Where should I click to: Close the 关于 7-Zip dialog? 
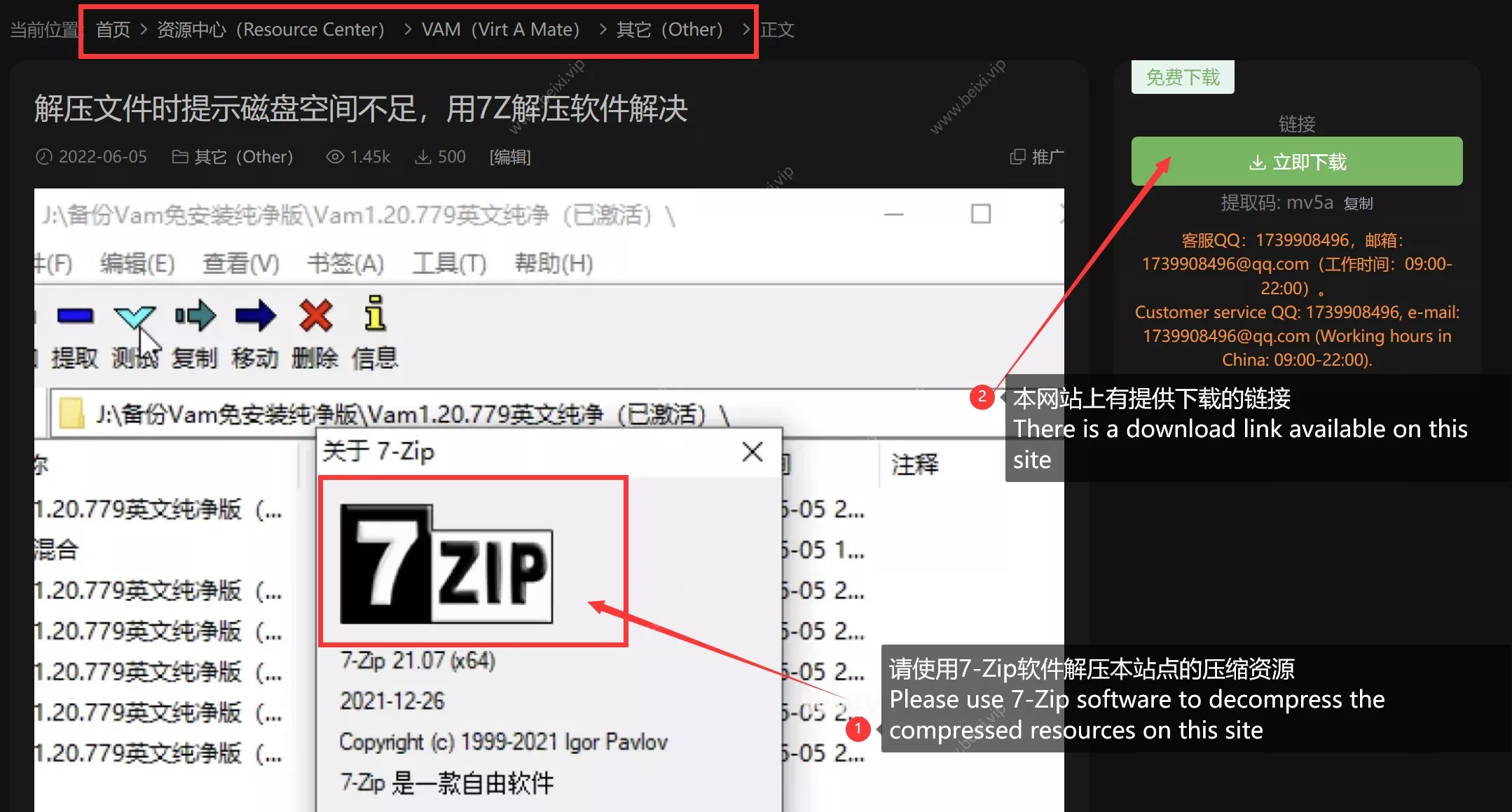click(x=752, y=452)
